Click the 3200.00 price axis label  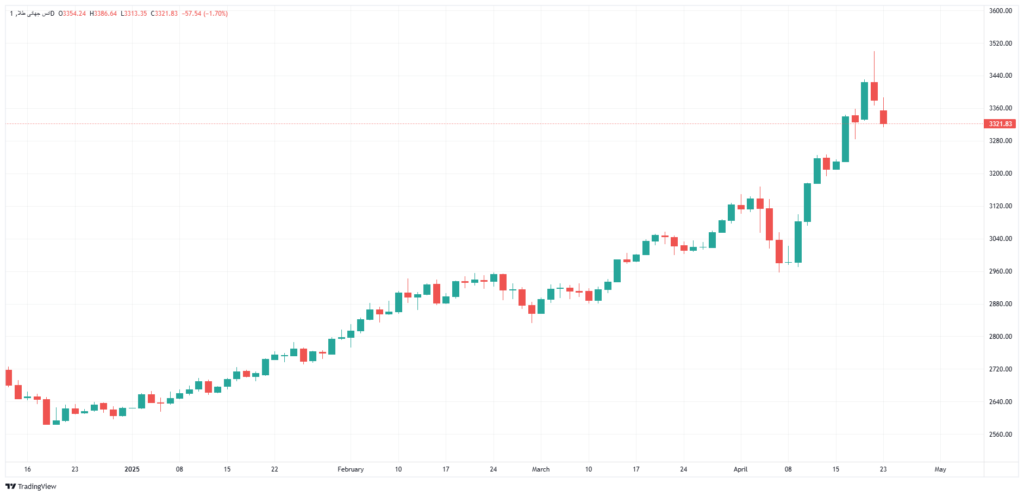pos(1000,174)
